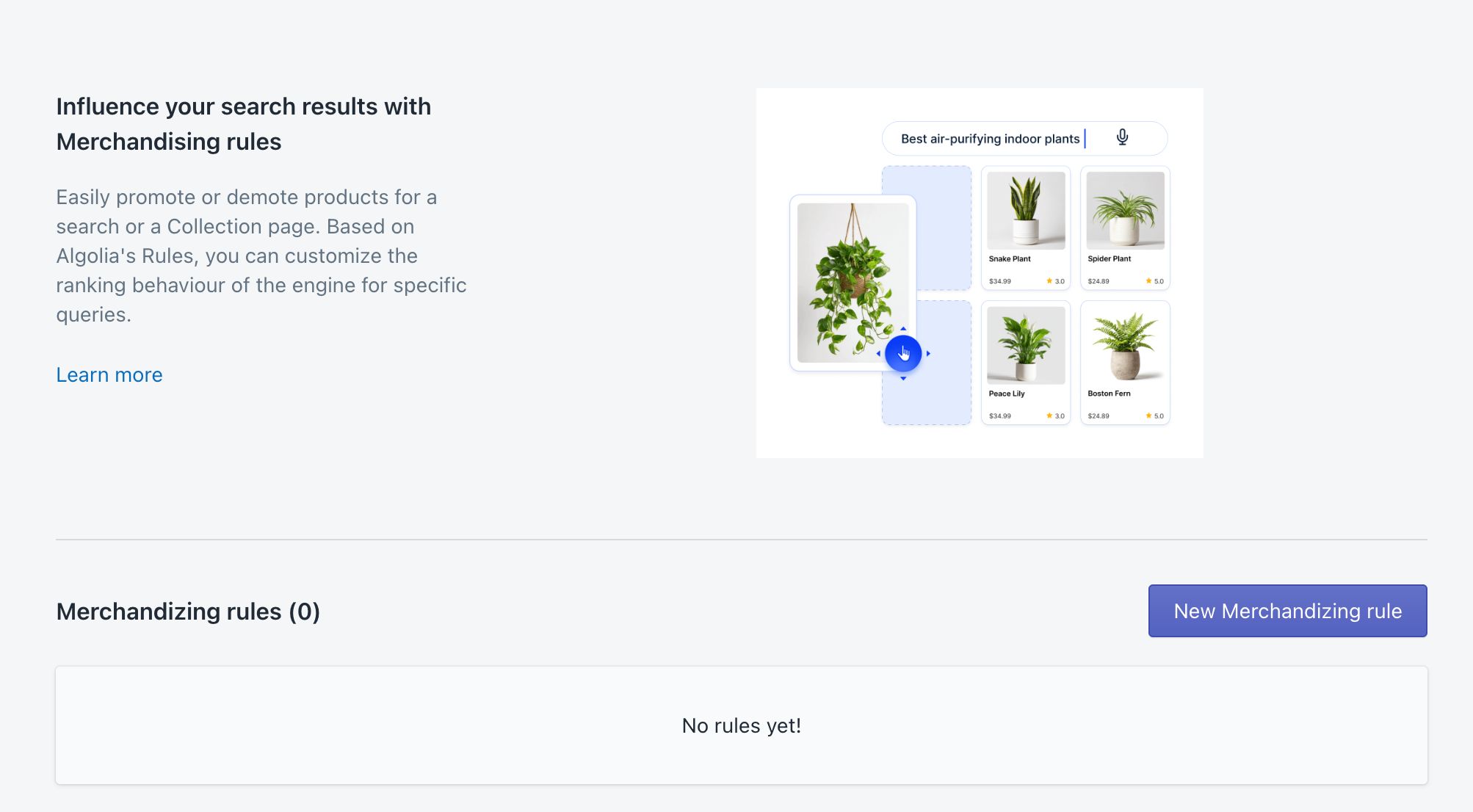Viewport: 1473px width, 812px height.
Task: Click the Peace Lily product image
Action: [x=1026, y=345]
